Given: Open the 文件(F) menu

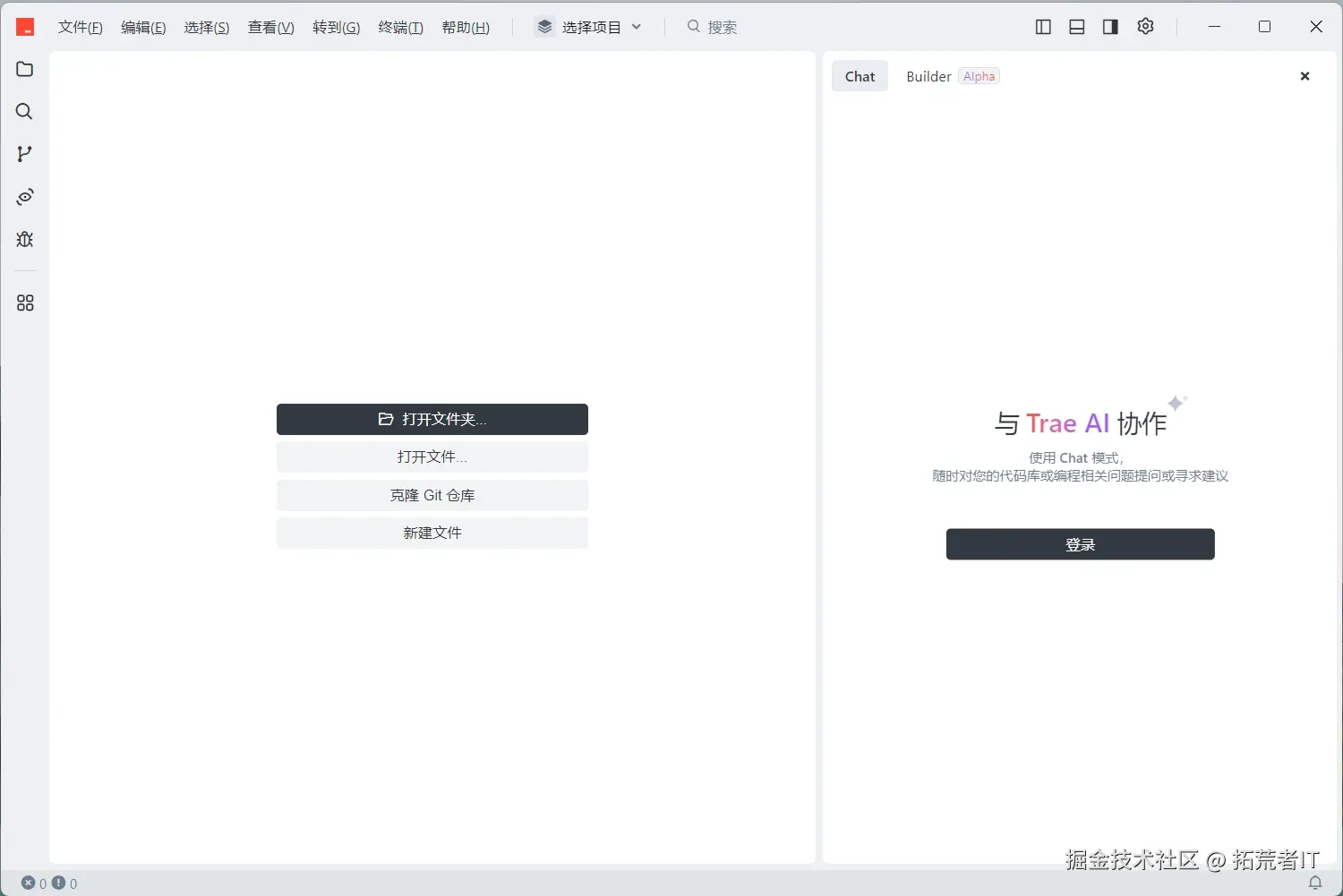Looking at the screenshot, I should click(x=81, y=28).
